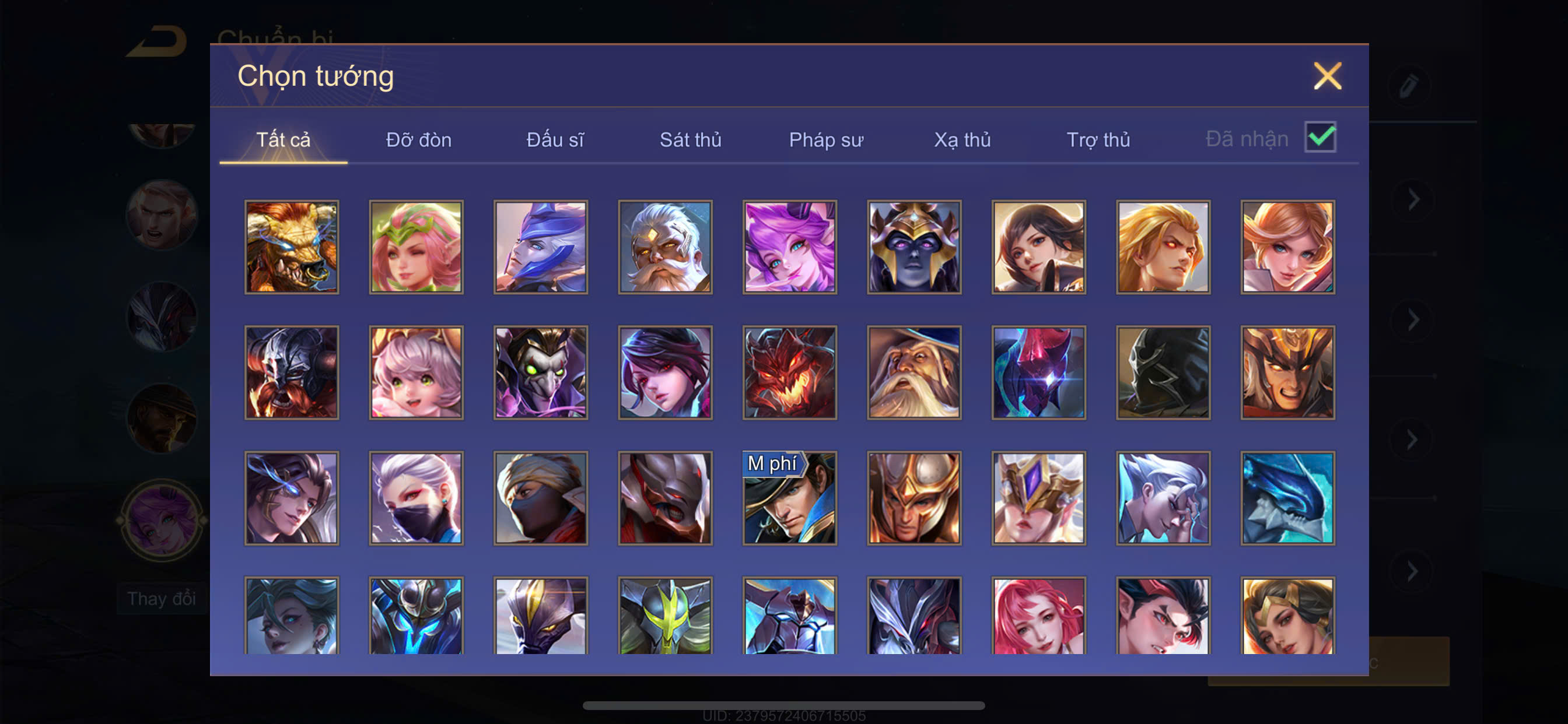1568x724 pixels.
Task: Open the 'Trợ thủ' tab
Action: point(1098,140)
